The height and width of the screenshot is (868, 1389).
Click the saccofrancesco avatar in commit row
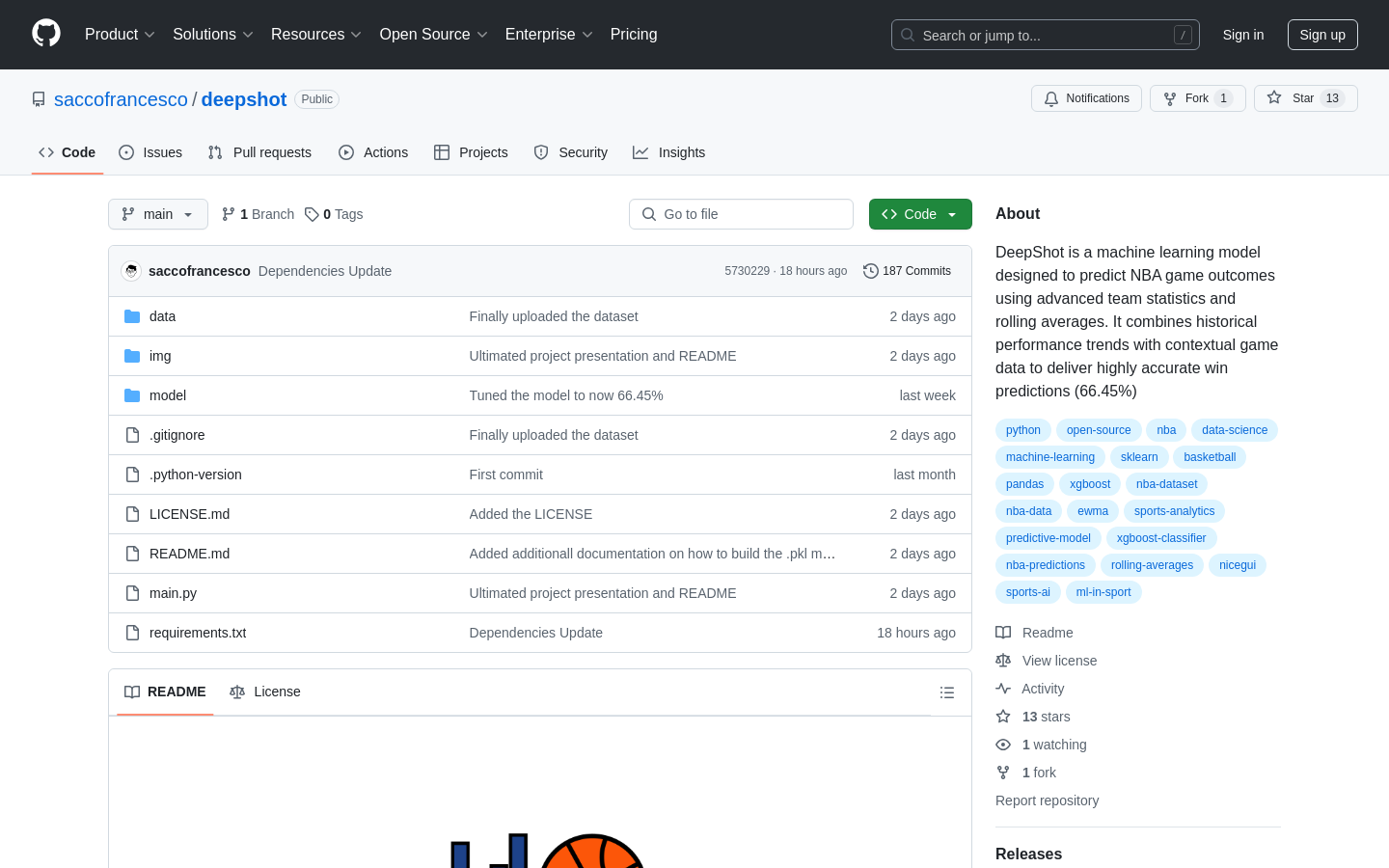(131, 271)
